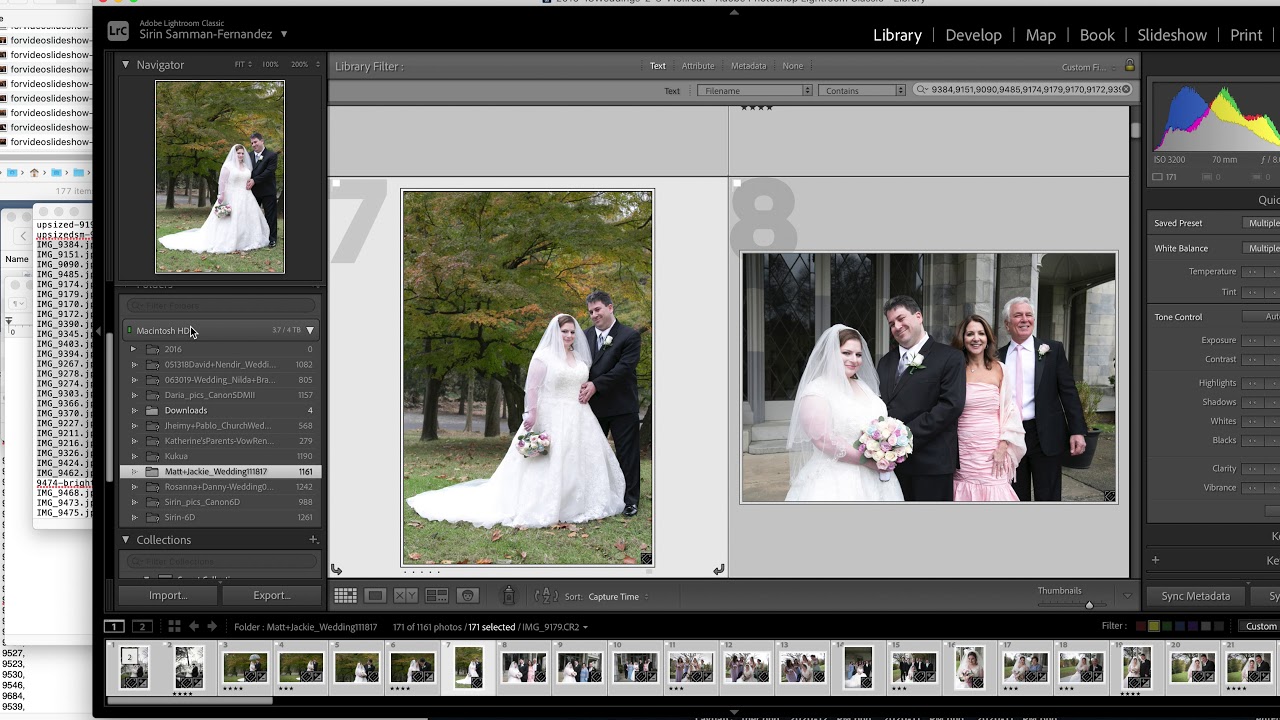Select None in Library Filter bar

(x=793, y=66)
